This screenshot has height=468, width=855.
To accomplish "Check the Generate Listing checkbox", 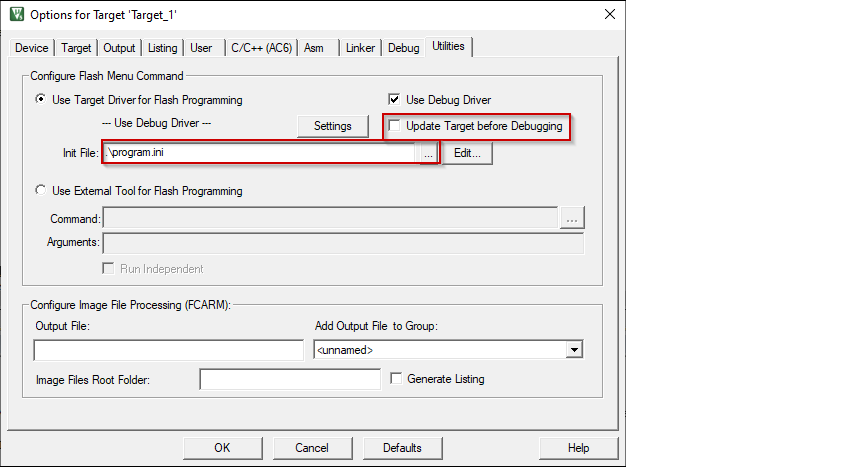I will point(396,379).
